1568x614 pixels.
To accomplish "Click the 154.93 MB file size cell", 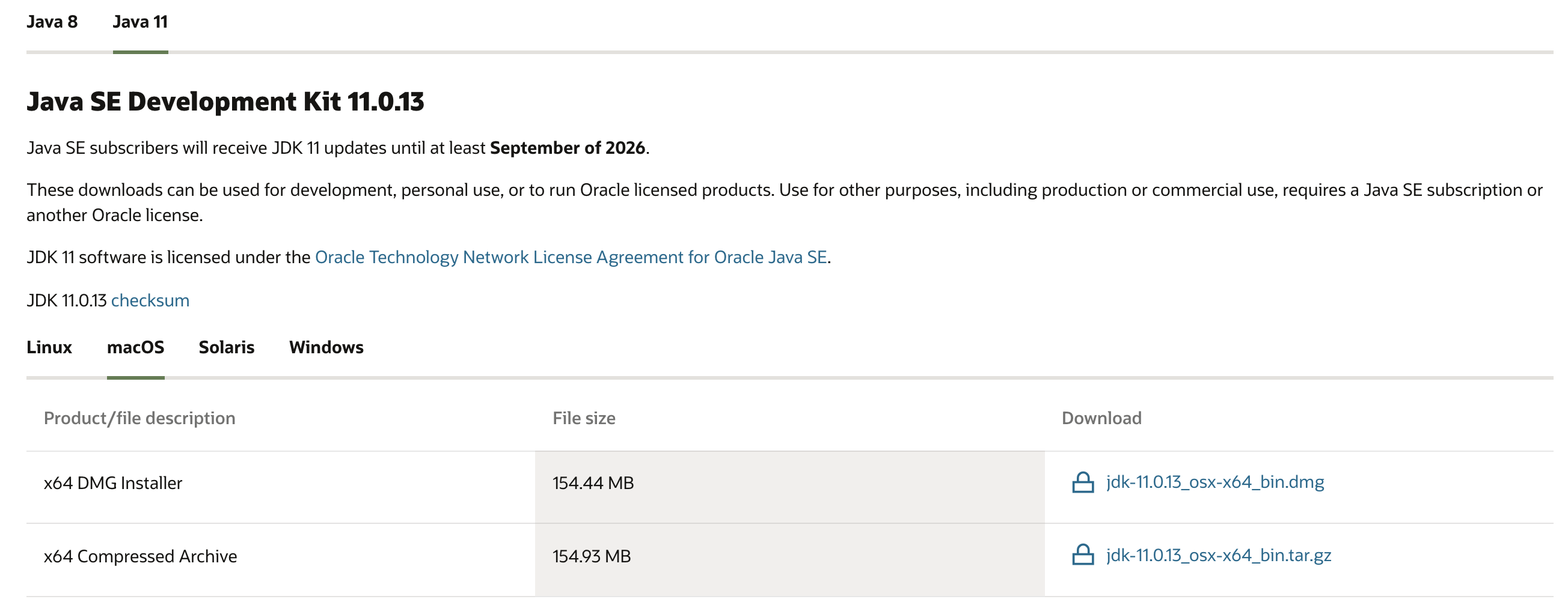I will (591, 556).
